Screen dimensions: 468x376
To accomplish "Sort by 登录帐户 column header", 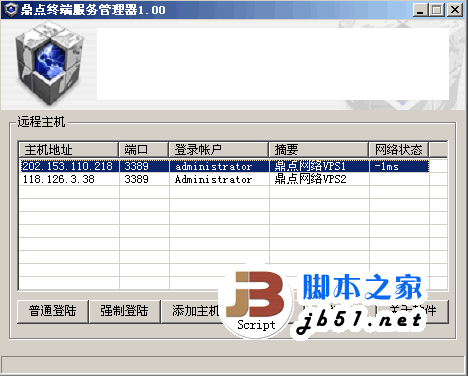I will (219, 150).
